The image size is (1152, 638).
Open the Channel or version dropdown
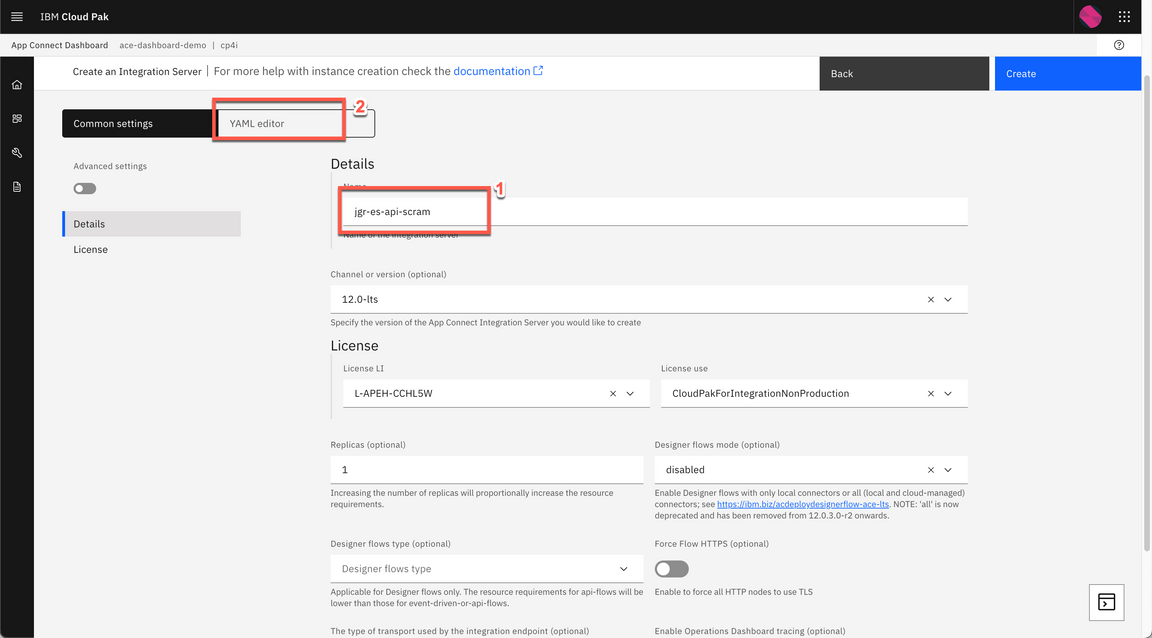coord(948,298)
